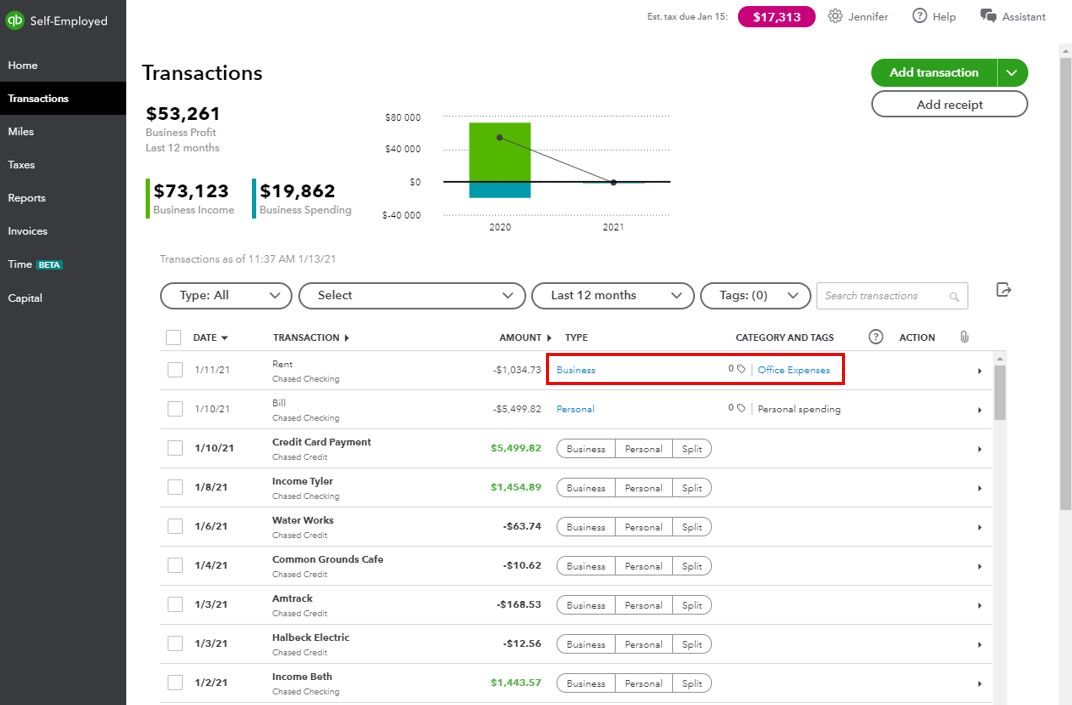Check the Bill transaction checkbox

tap(175, 408)
